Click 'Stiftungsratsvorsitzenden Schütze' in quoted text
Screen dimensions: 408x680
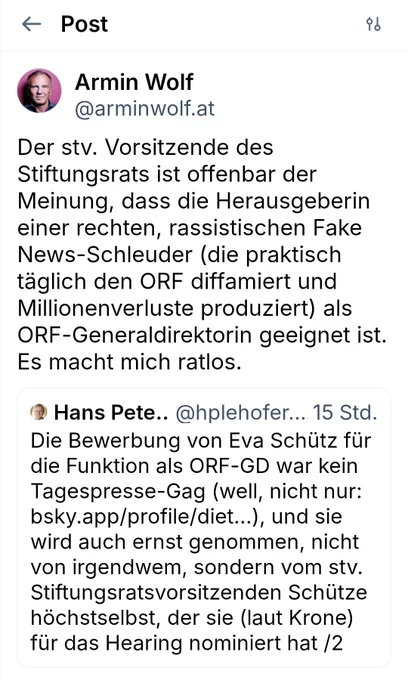[x=199, y=593]
